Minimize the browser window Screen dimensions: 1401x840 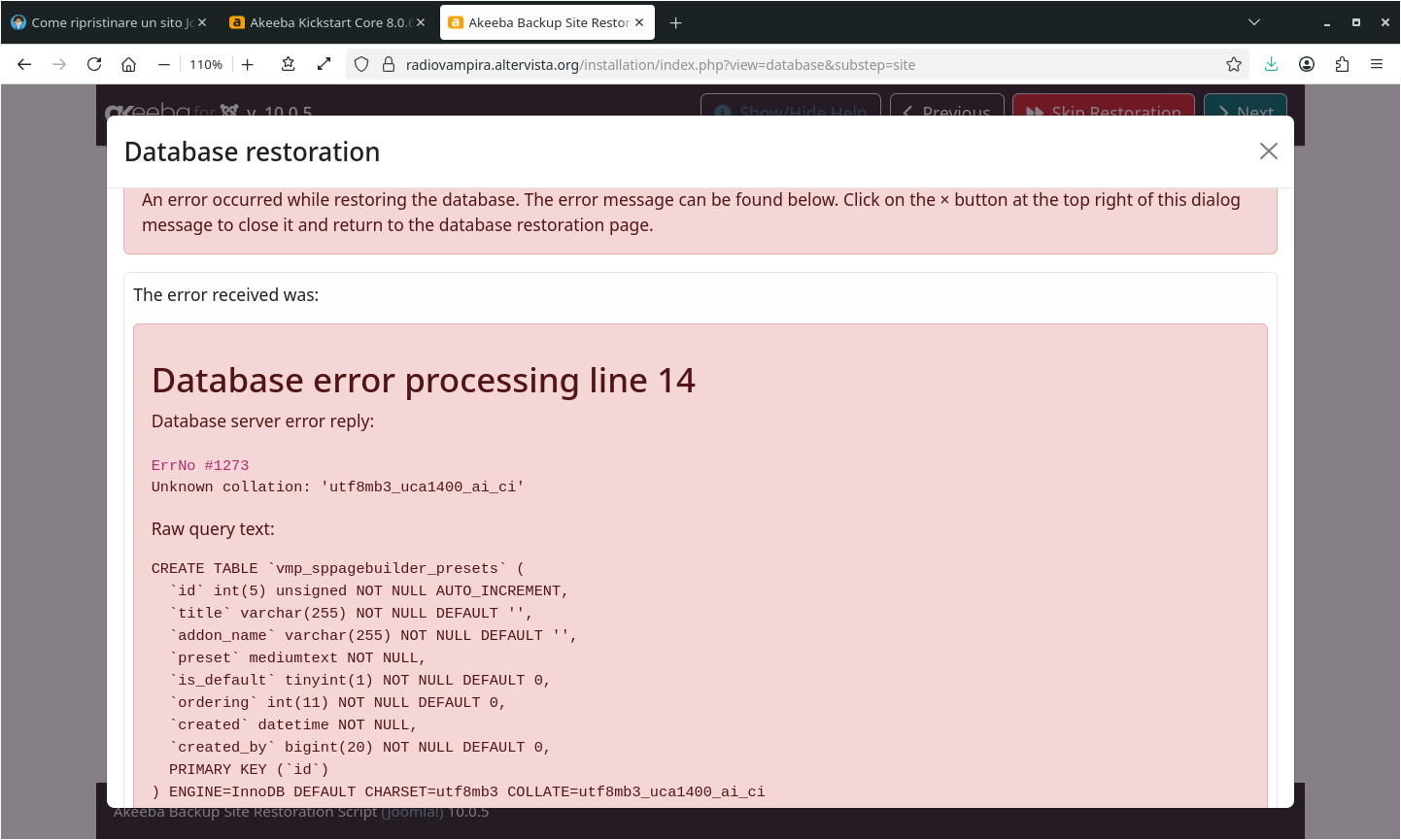[x=1326, y=22]
